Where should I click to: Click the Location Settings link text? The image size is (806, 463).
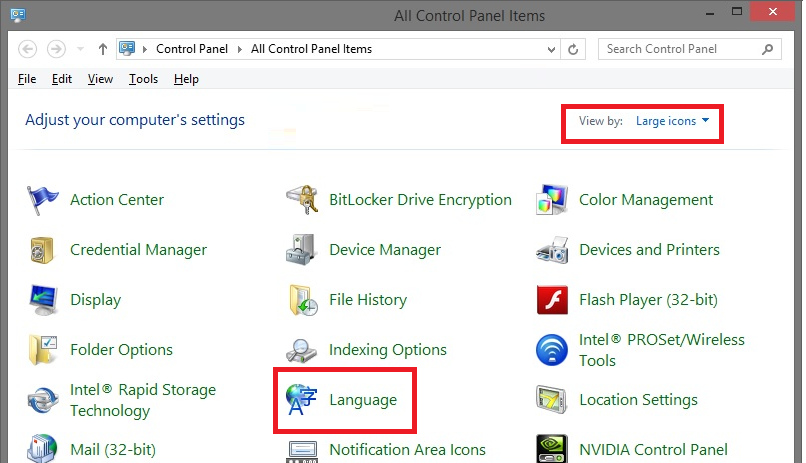tap(638, 400)
